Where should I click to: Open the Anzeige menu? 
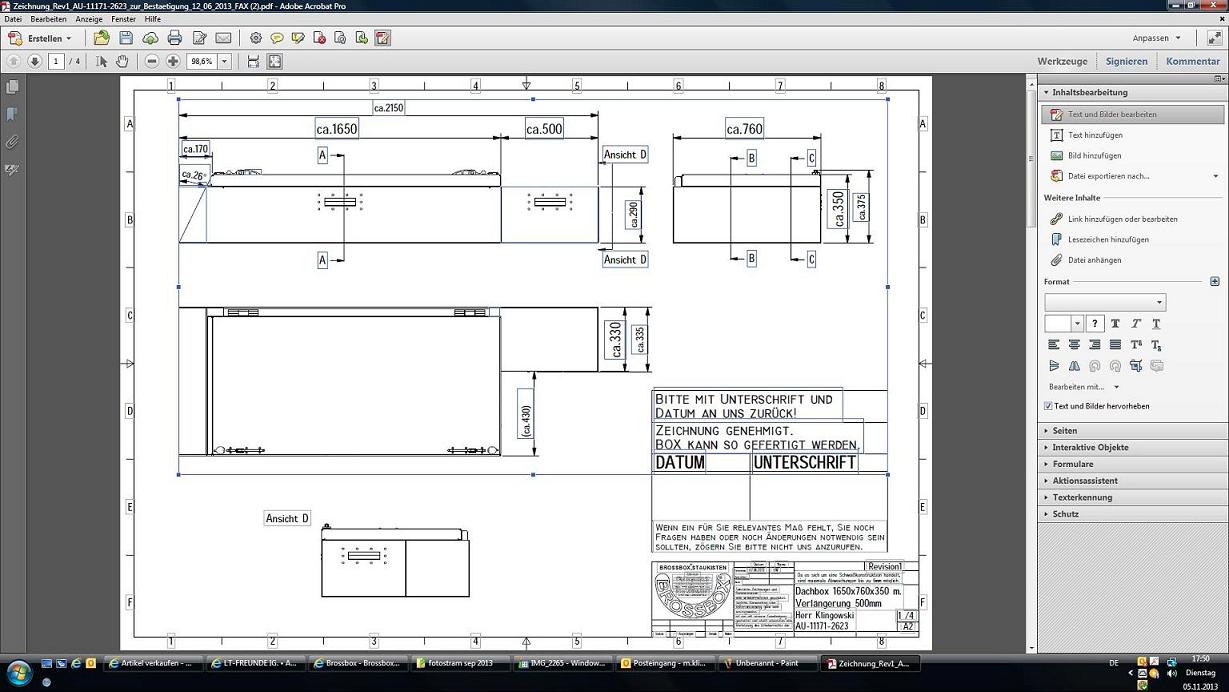pyautogui.click(x=89, y=19)
